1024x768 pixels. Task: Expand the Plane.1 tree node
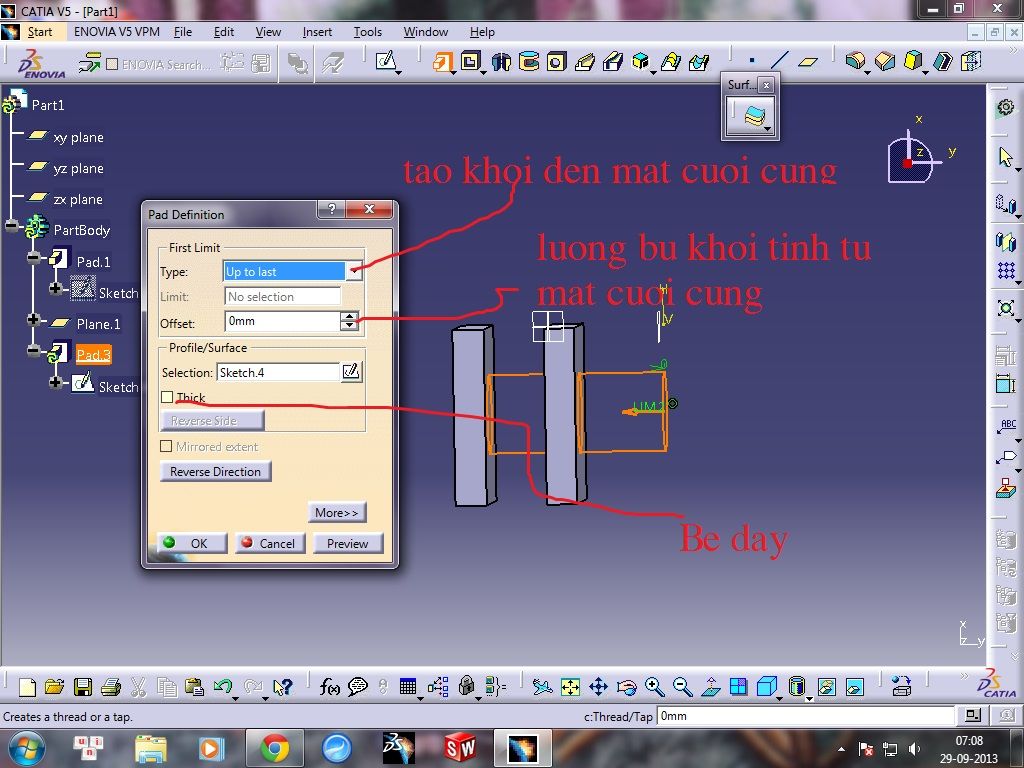[33, 319]
